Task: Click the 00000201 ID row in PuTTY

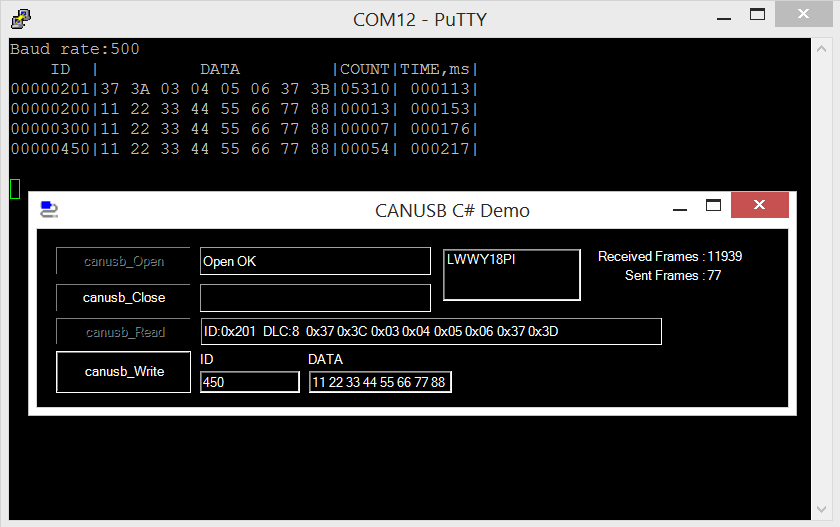Action: tap(244, 89)
